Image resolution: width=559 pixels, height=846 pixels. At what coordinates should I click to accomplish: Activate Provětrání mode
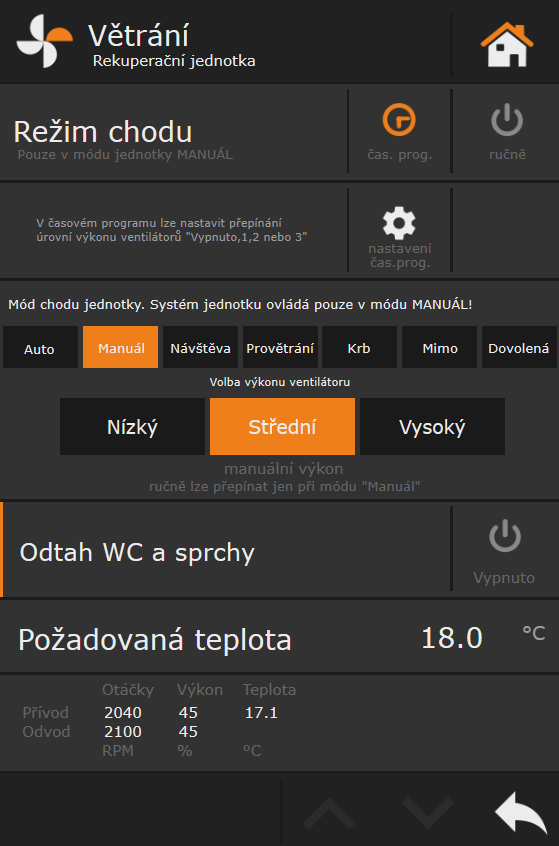click(x=280, y=347)
